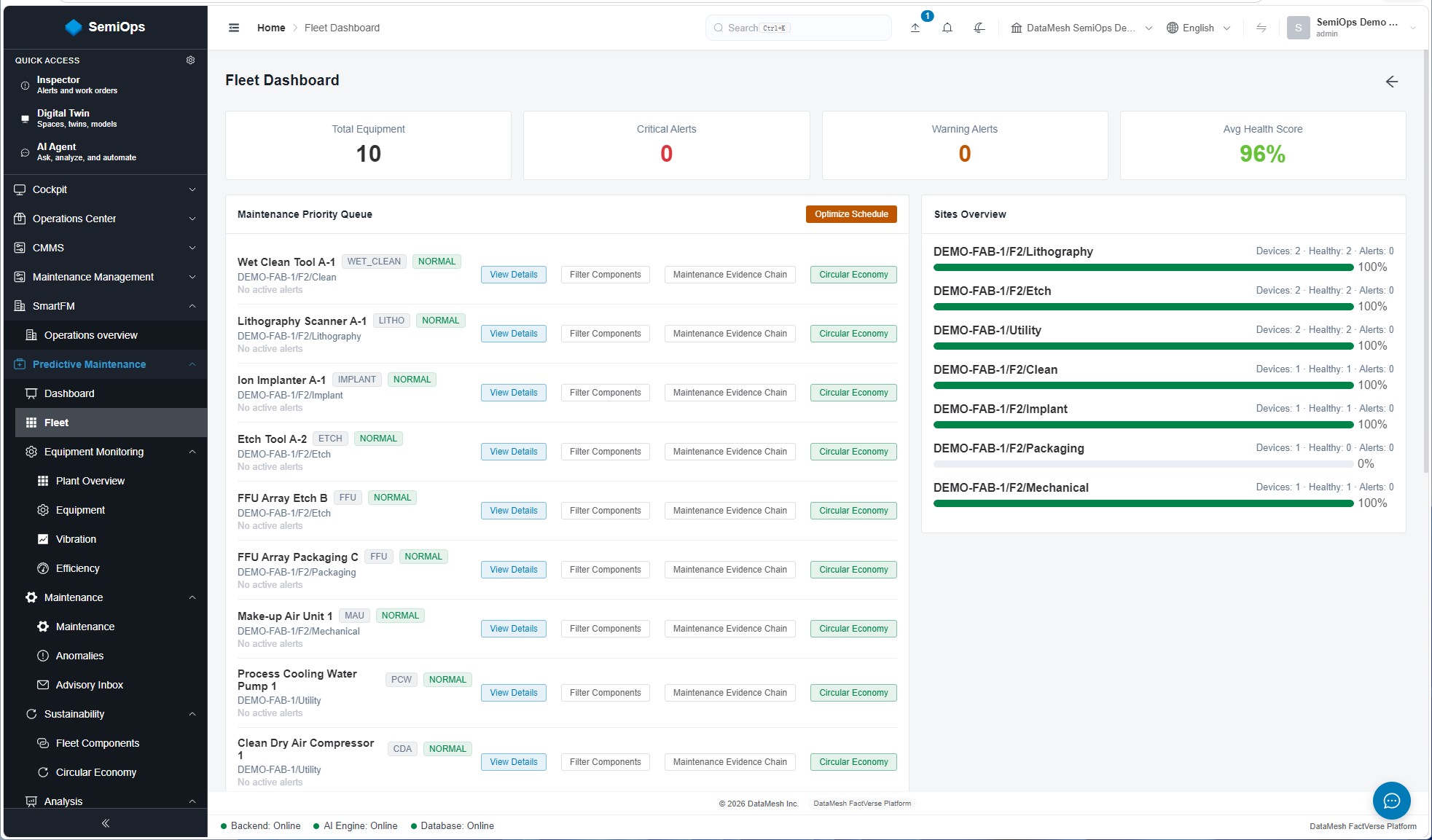This screenshot has width=1432, height=840.
Task: Click the Vibration chart icon
Action: 43,539
